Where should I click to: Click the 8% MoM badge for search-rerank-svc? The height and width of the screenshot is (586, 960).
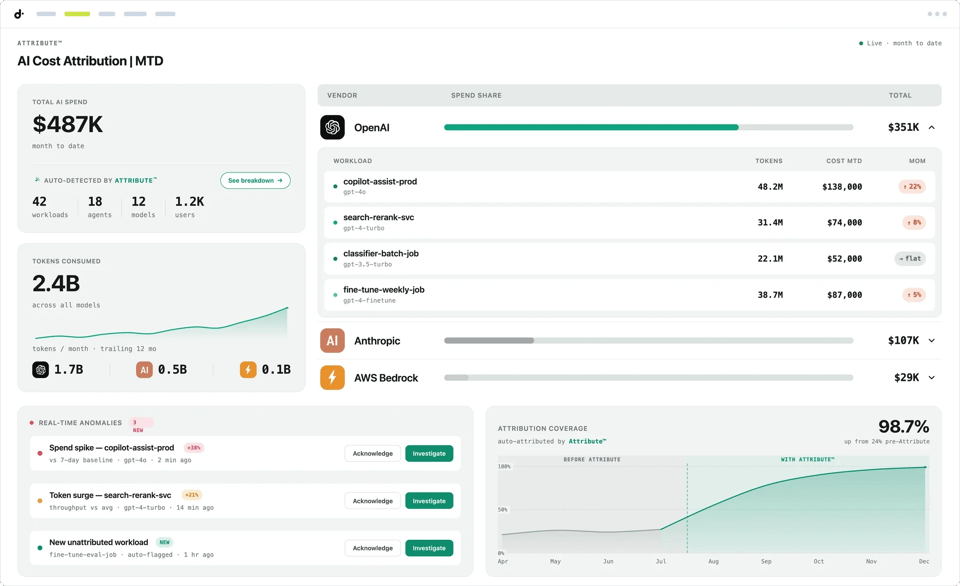tap(914, 222)
